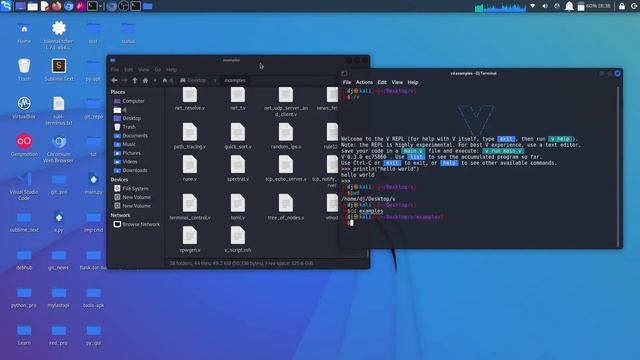Select the toml.v file
The width and height of the screenshot is (640, 360).
pos(238,207)
